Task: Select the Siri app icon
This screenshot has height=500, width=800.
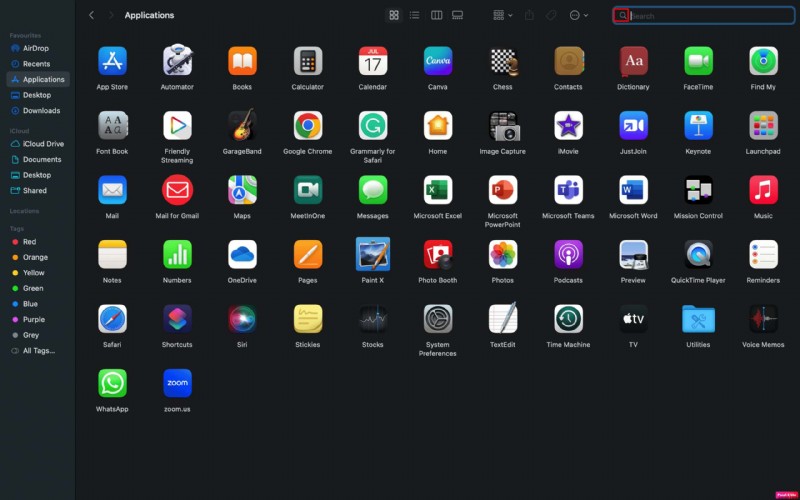Action: coord(242,319)
